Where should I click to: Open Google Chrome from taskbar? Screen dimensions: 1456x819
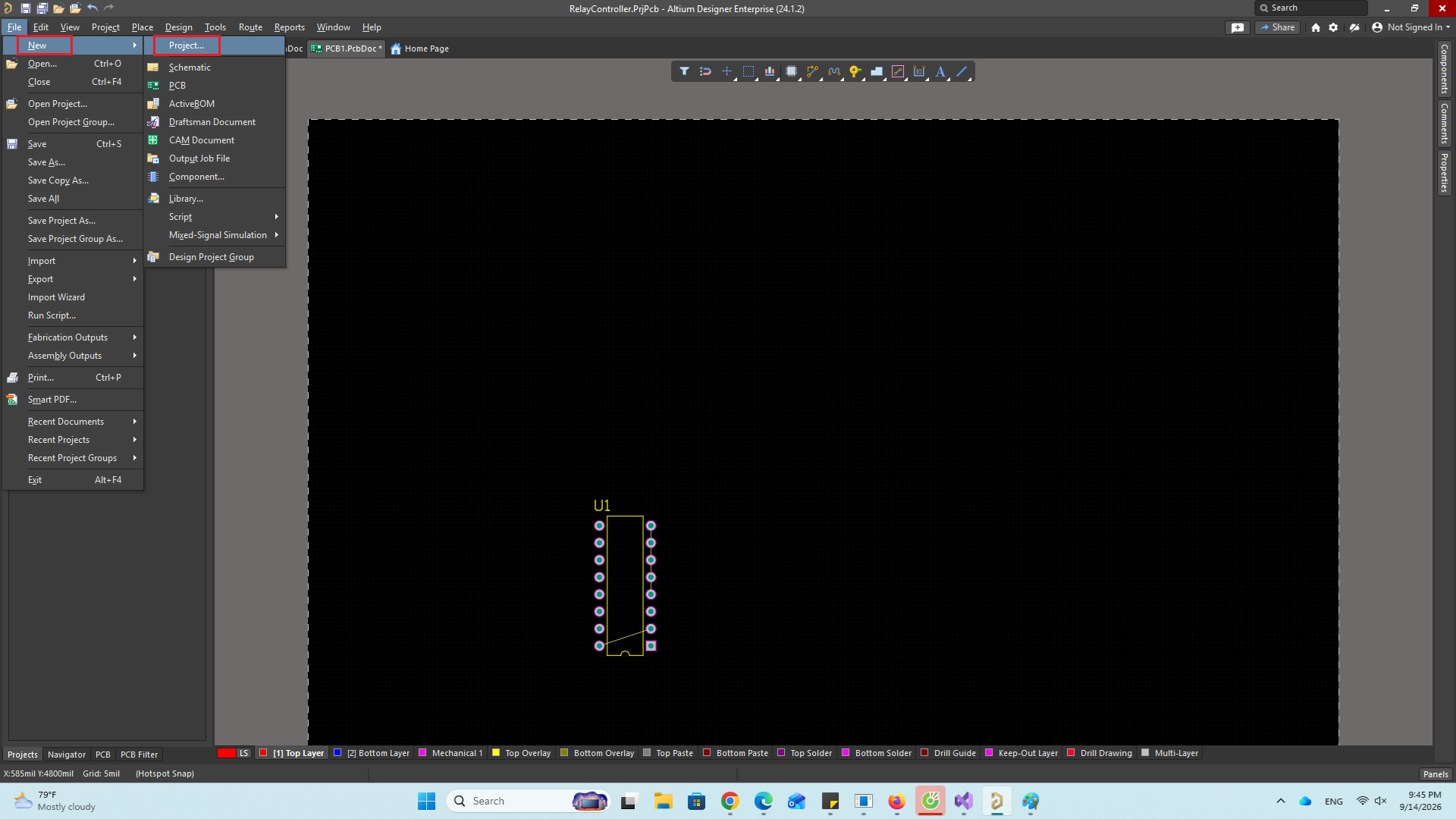[x=730, y=801]
